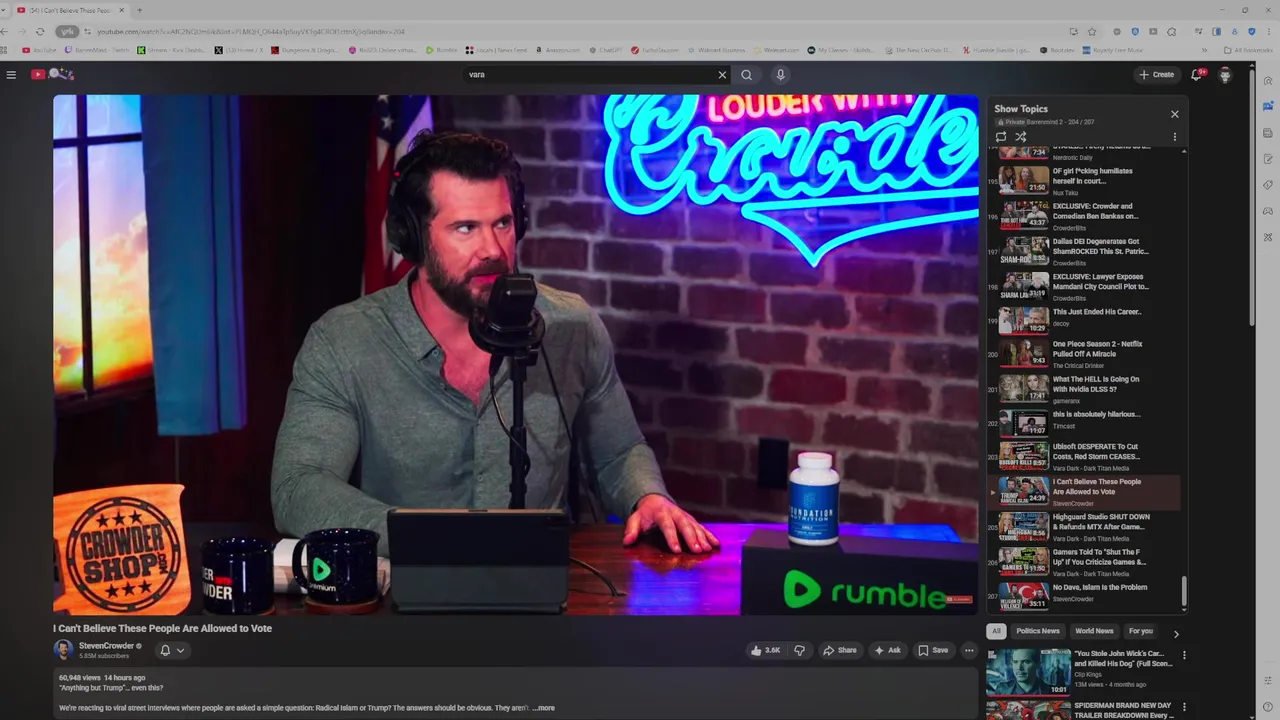Open the browser sidebar tools icon

[1268, 237]
